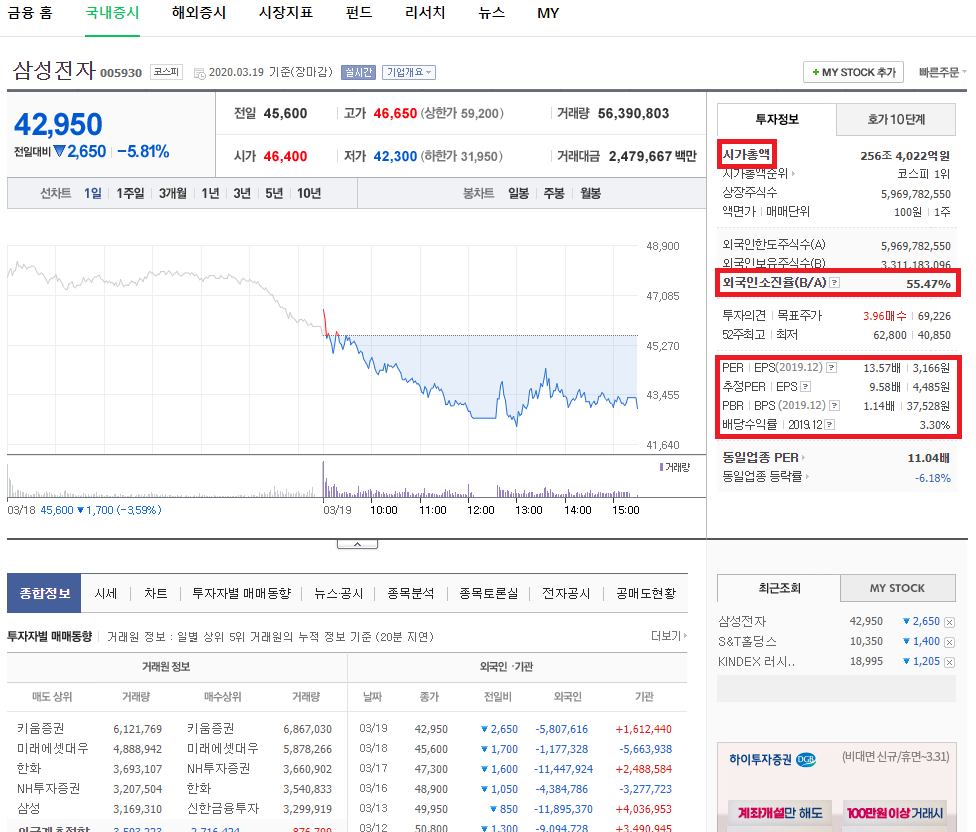Select 1주일 line chart range
The height and width of the screenshot is (832, 976).
[x=130, y=194]
